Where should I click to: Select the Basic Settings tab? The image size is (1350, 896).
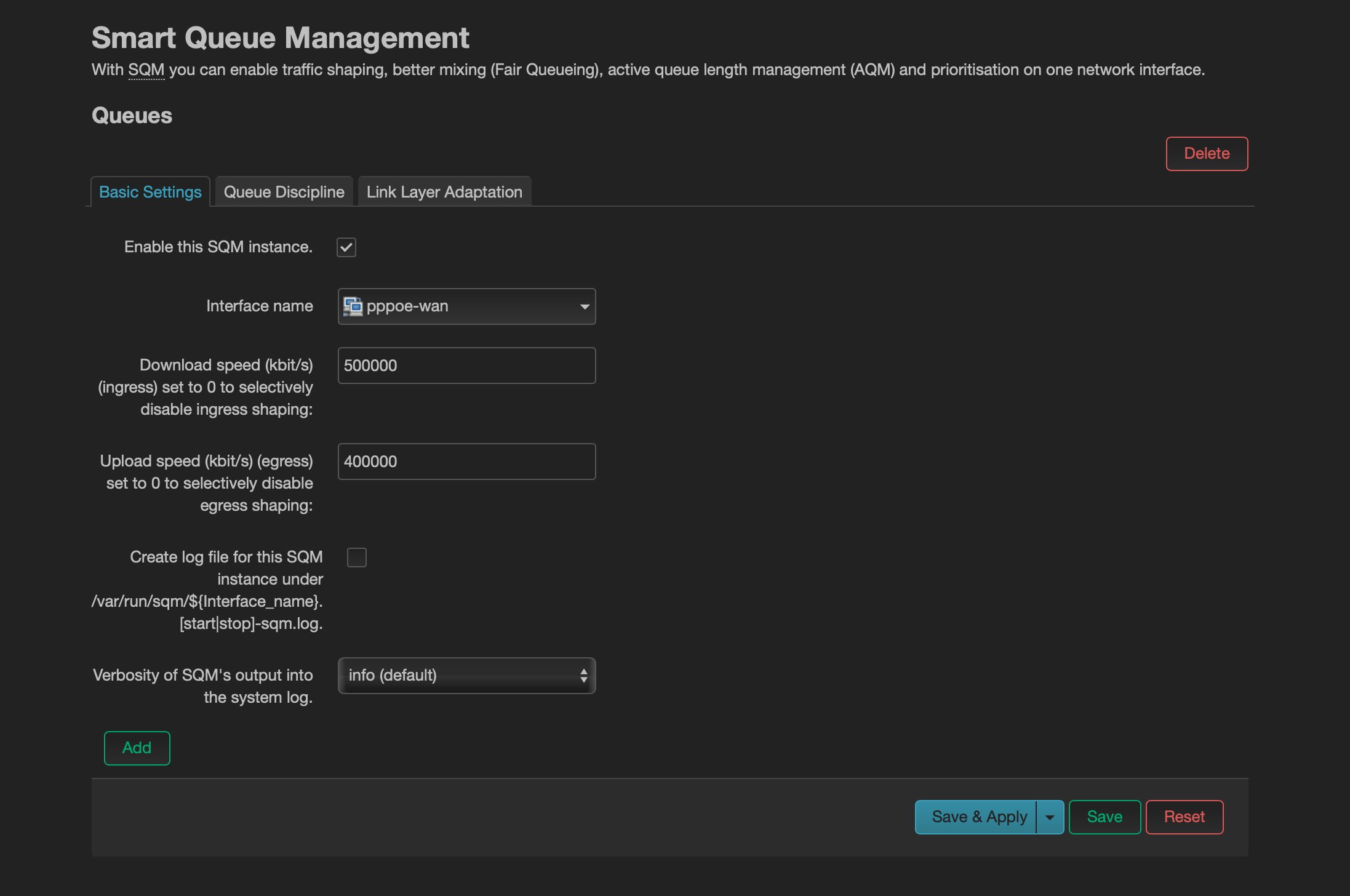click(150, 192)
